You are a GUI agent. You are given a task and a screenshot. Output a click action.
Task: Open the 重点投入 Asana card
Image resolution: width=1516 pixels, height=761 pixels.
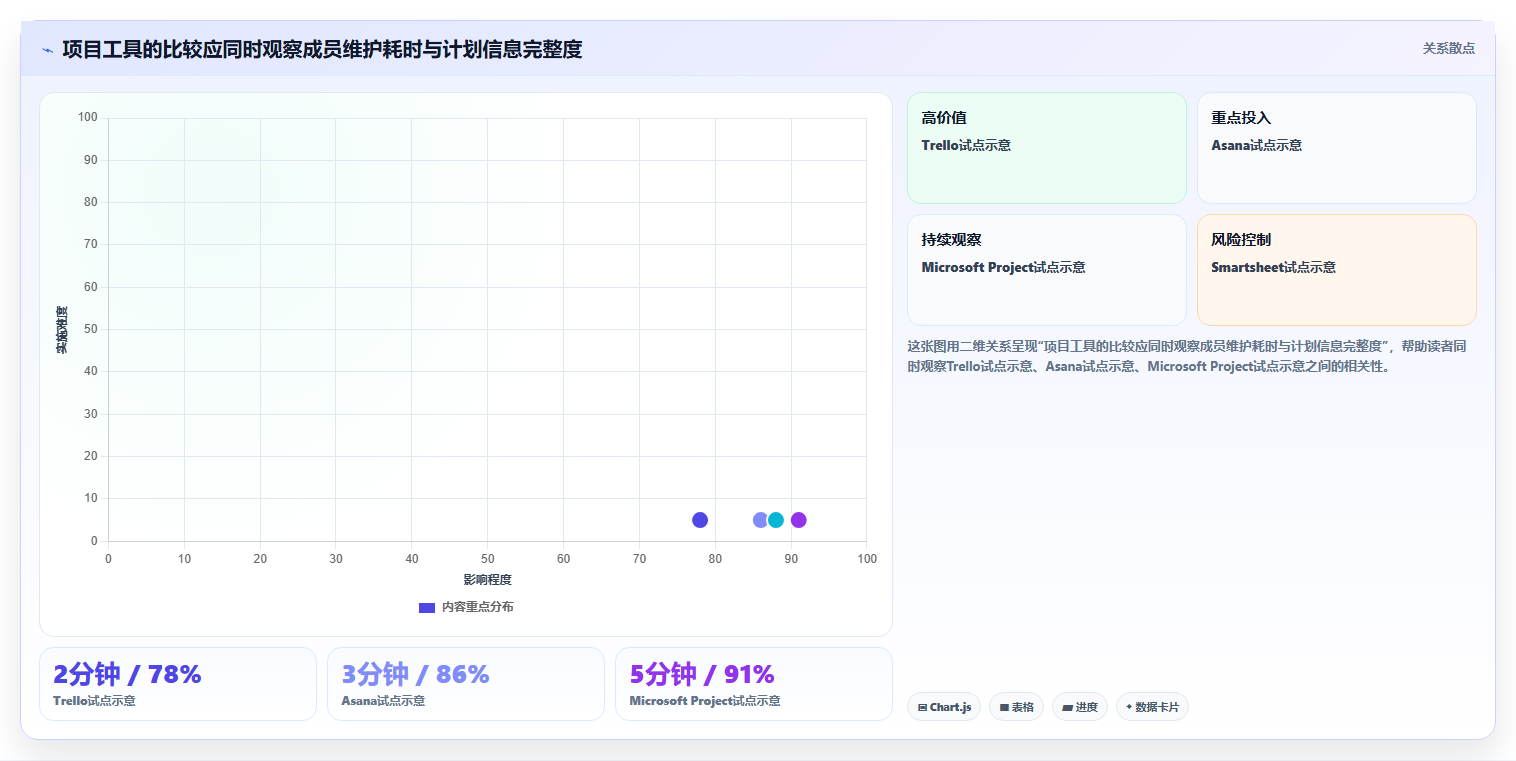click(1336, 148)
